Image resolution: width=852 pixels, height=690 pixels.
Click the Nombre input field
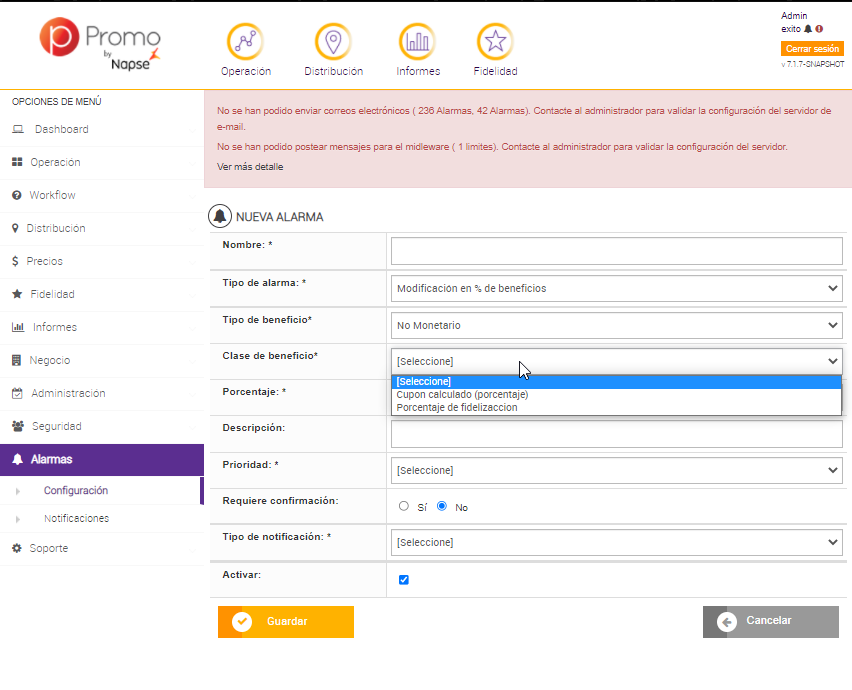click(x=616, y=251)
